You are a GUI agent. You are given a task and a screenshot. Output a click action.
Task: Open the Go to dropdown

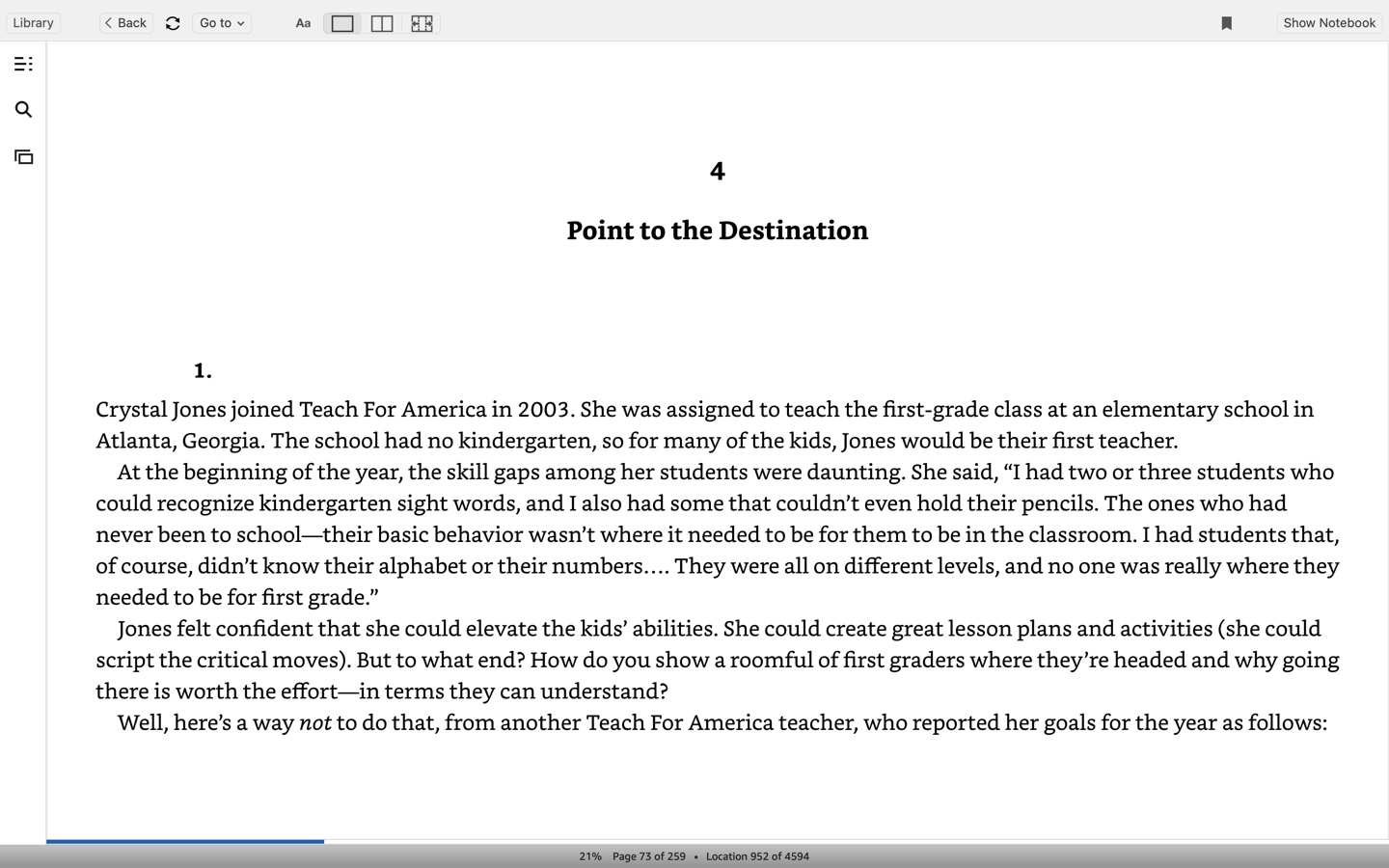222,23
